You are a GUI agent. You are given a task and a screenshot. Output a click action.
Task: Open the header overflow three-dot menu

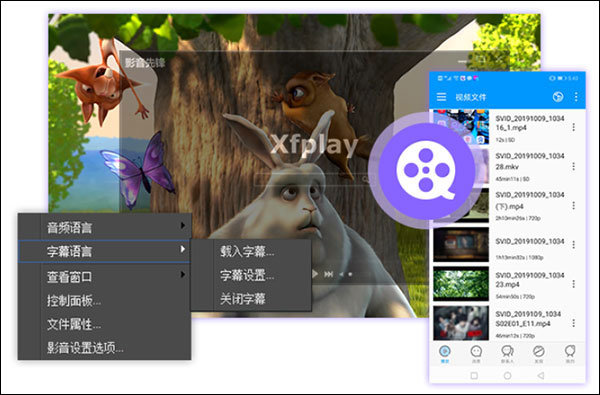click(576, 97)
